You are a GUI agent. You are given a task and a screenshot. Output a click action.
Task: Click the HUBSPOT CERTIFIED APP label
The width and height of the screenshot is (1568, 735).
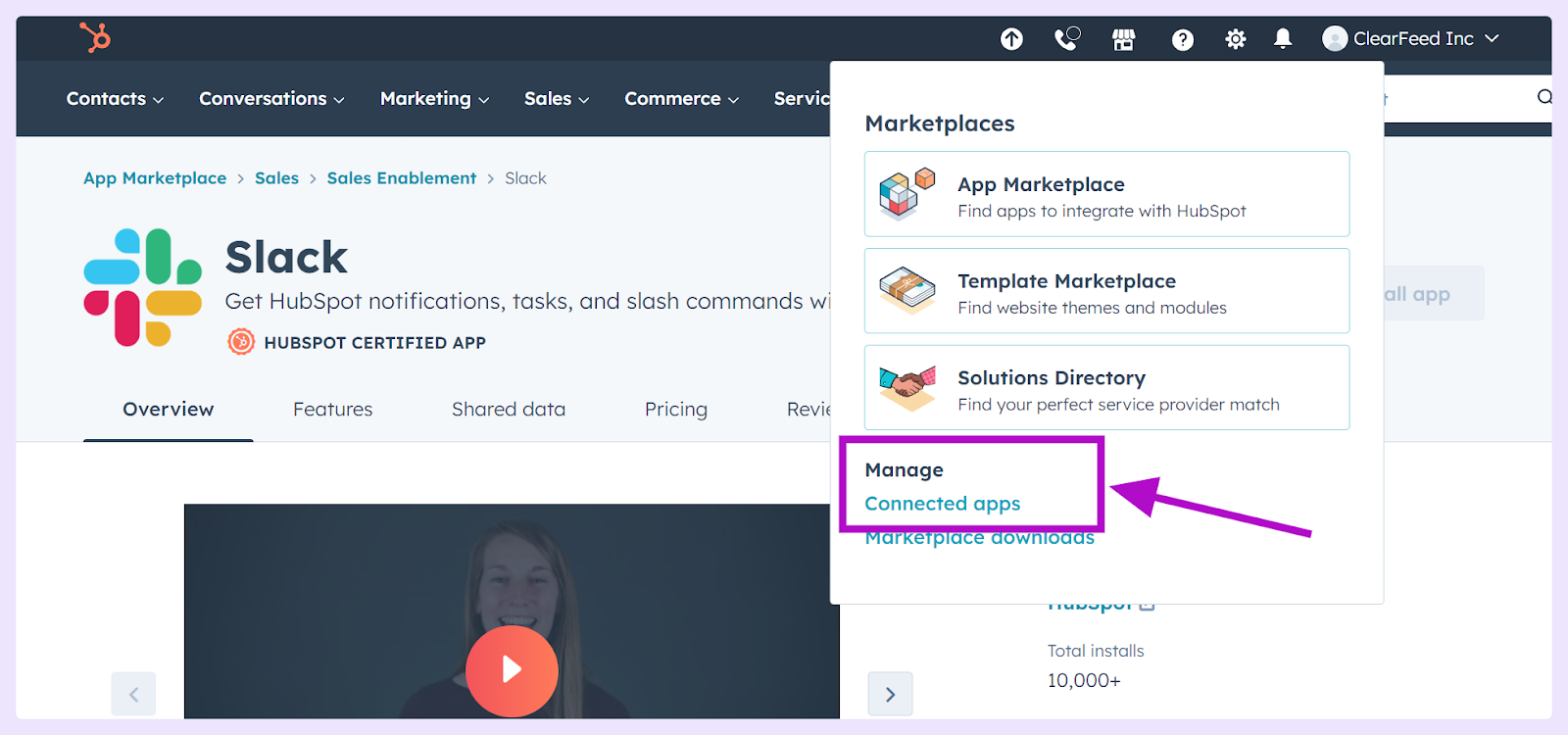tap(374, 342)
